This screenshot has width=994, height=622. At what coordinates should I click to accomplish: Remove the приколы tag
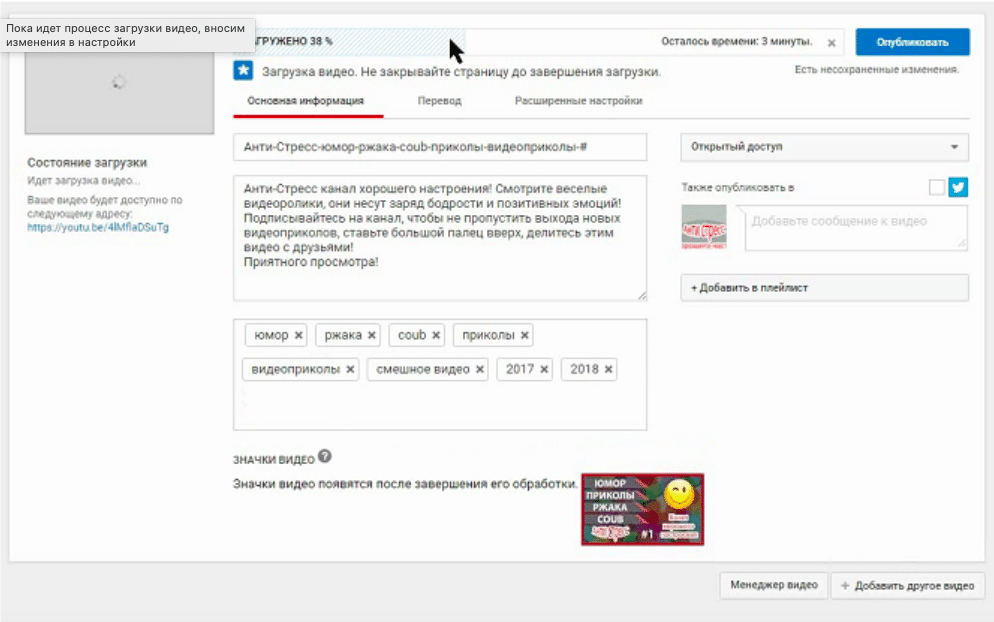(x=525, y=335)
